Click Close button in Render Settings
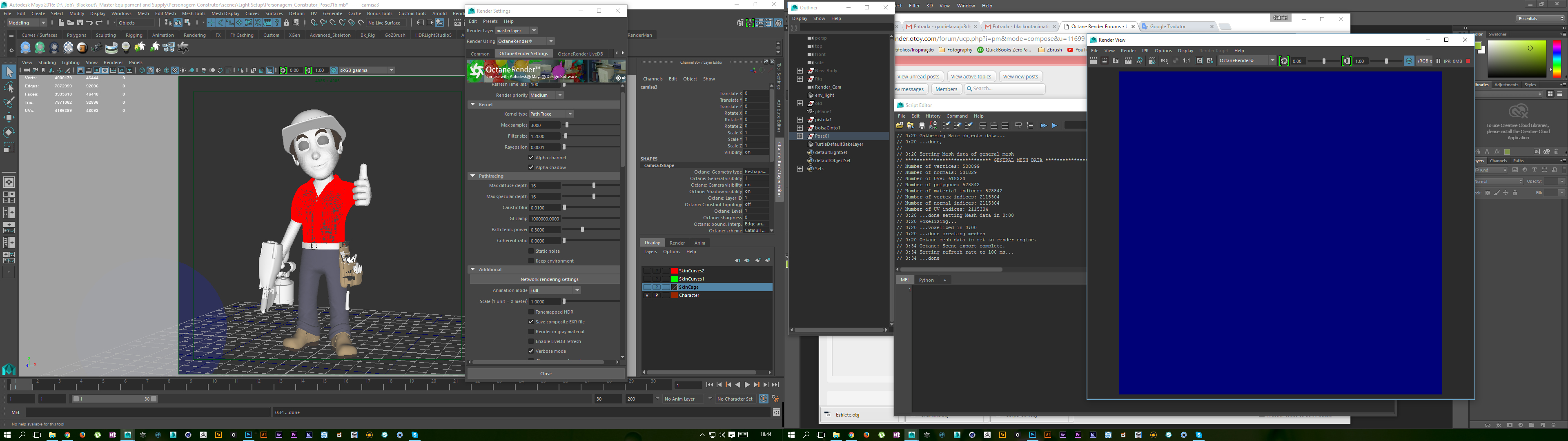Viewport: 1568px width, 441px height. pyautogui.click(x=546, y=373)
